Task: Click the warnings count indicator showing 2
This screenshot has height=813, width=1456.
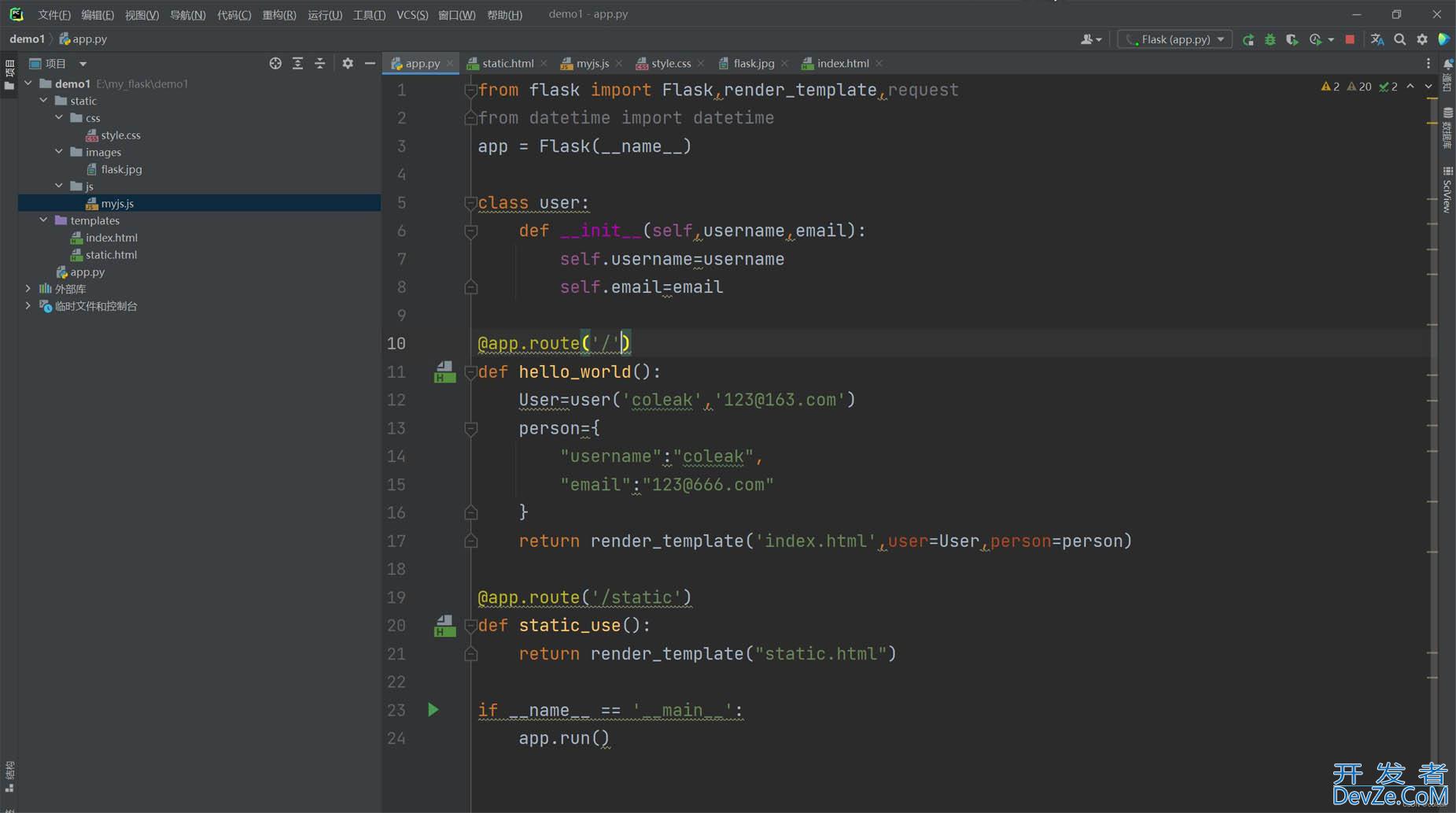Action: 1330,87
